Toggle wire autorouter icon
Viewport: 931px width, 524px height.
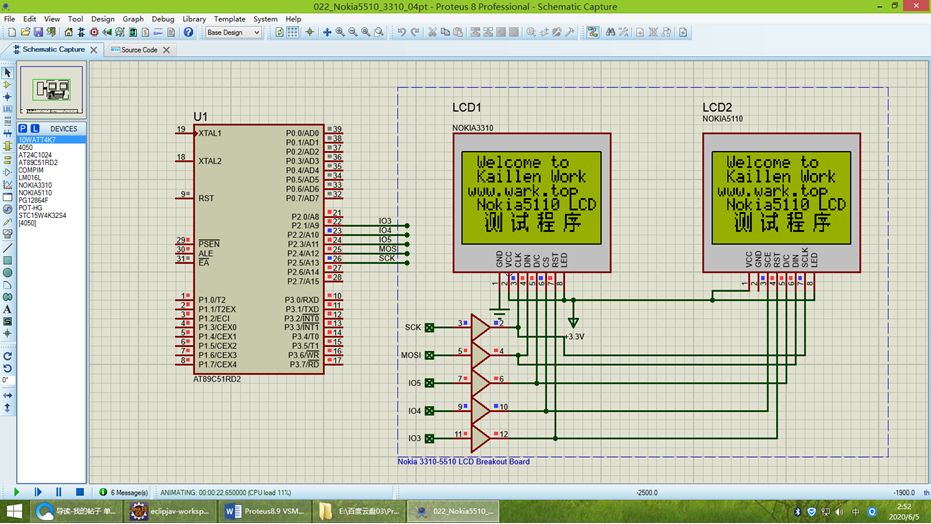[593, 33]
